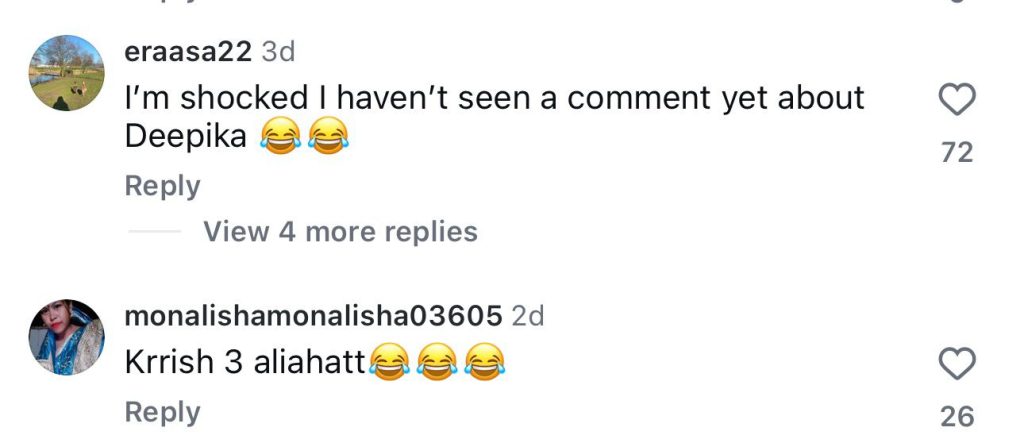Open monalishamonalisha03605's profile avatar
Screen dimensions: 1024x439
(67, 337)
